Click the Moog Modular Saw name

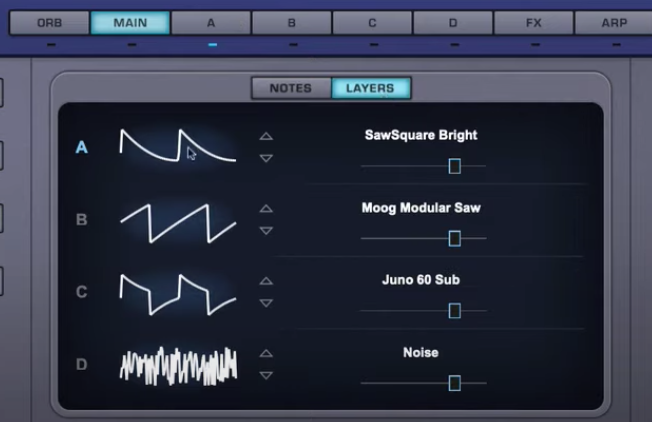[x=421, y=207]
